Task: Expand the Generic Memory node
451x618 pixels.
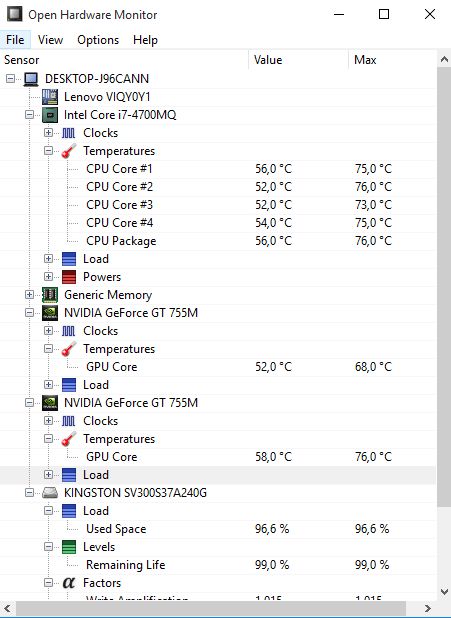Action: click(x=30, y=295)
